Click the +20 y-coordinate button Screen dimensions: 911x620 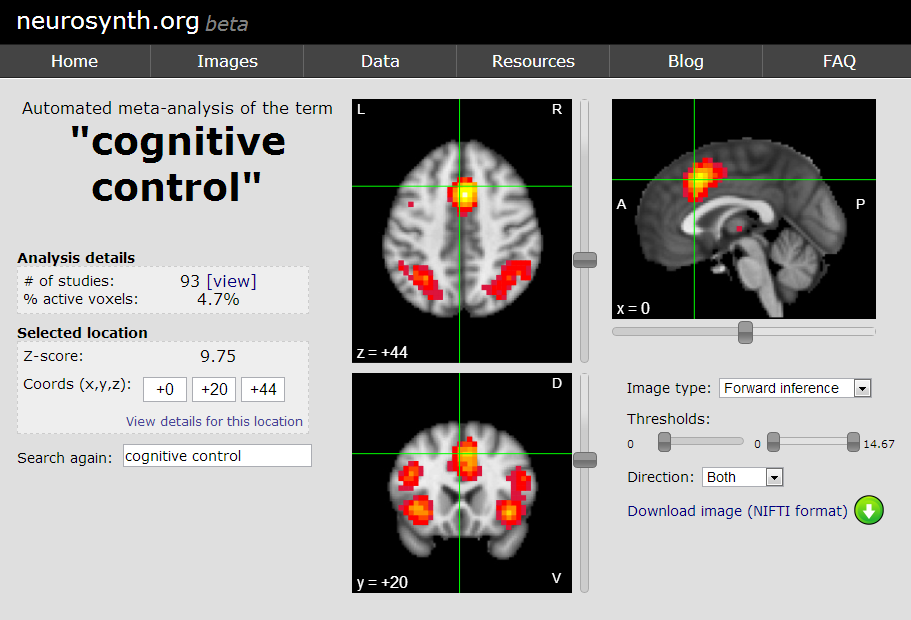(213, 389)
